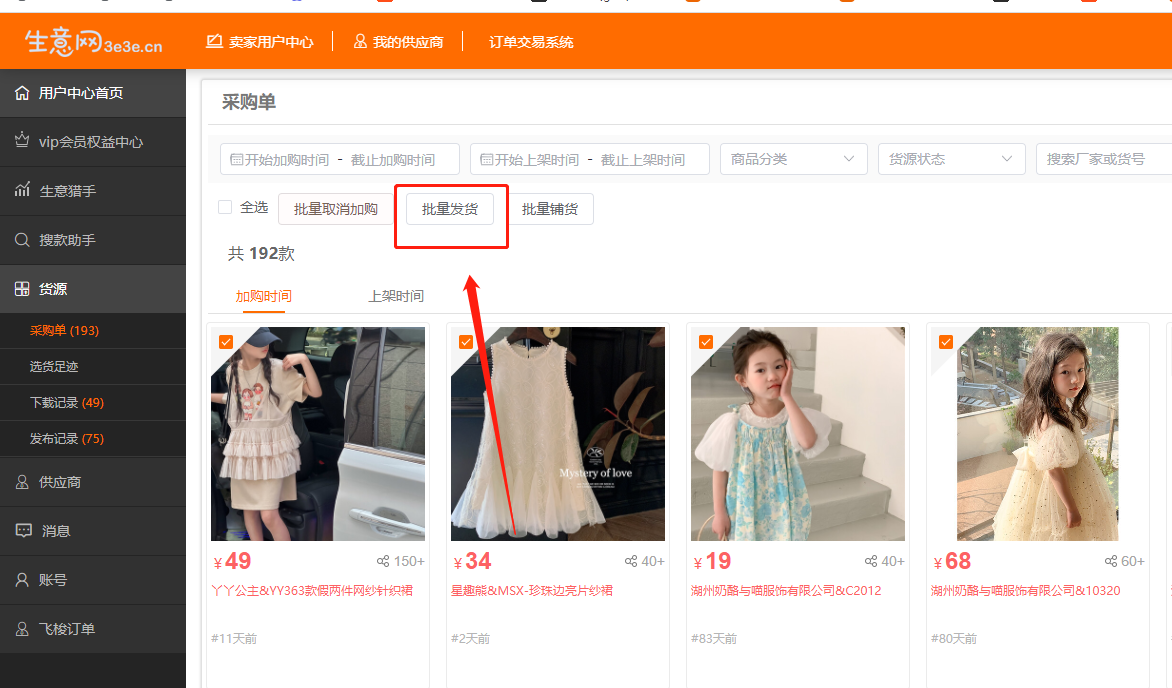Open product title 星趣熊&MSX-珍珠边亮片纱裙
1172x688 pixels.
532,591
